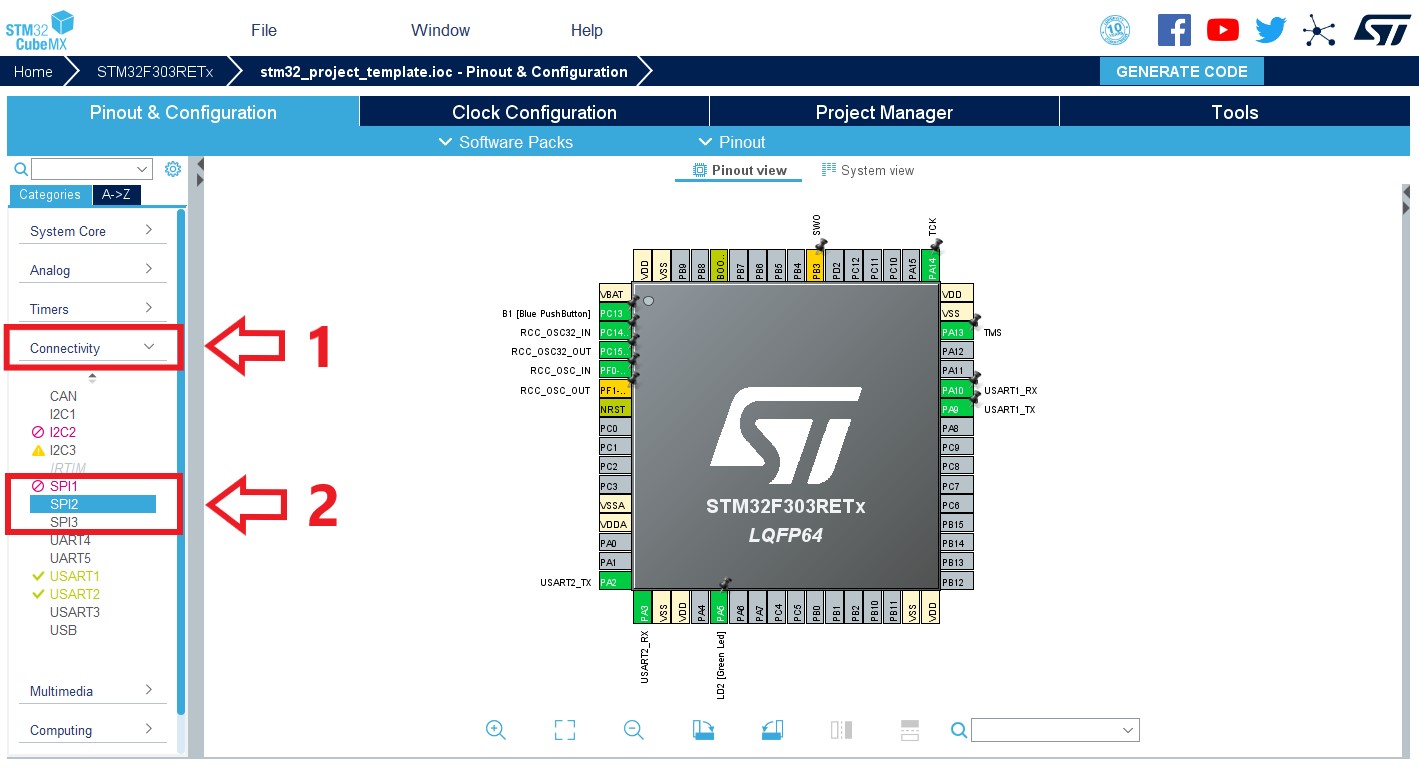Rotate the chip view counterclockwise
1419x768 pixels.
[x=772, y=730]
